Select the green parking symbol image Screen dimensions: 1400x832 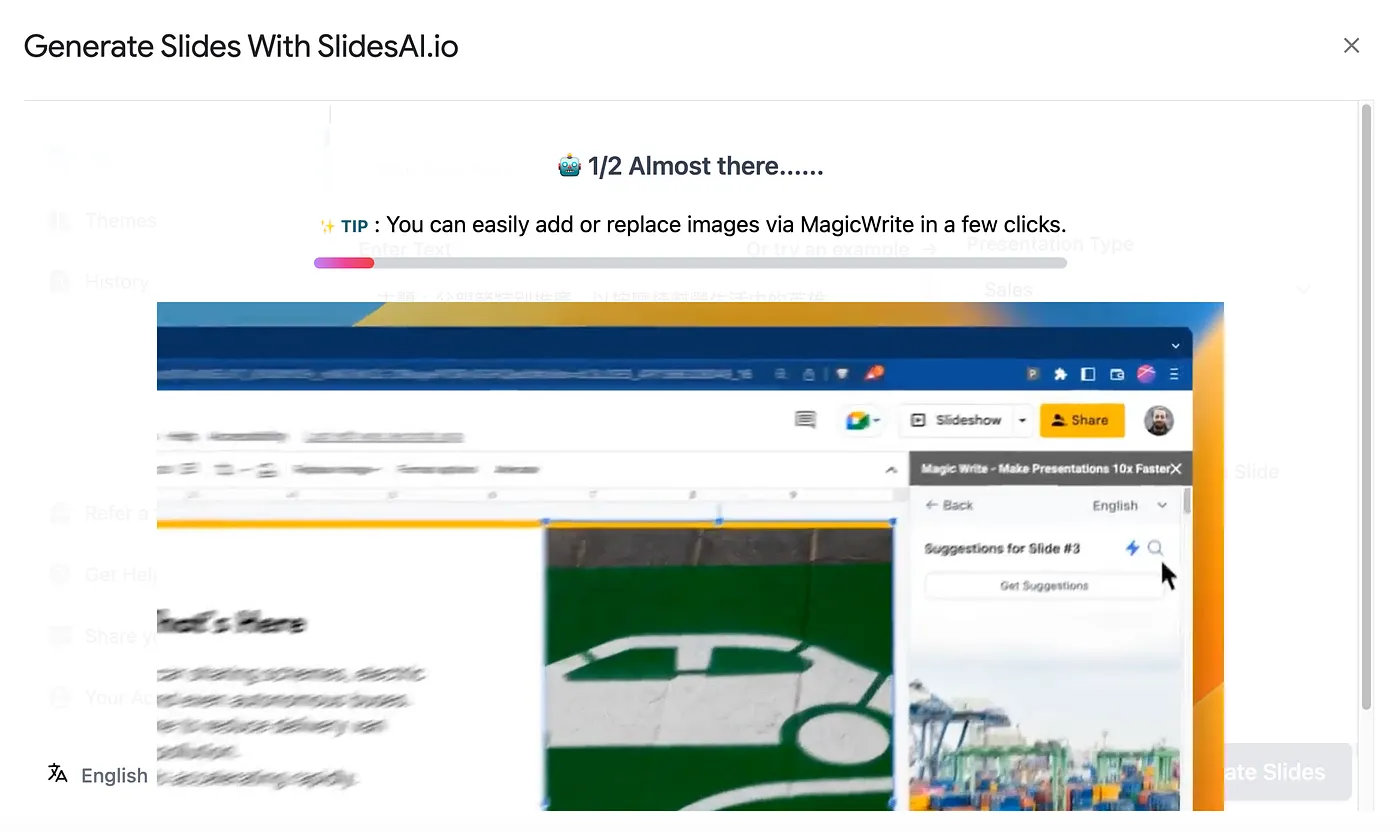coord(718,665)
